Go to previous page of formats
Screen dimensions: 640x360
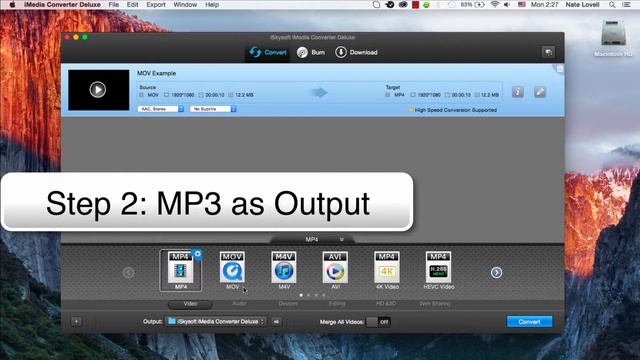point(128,273)
